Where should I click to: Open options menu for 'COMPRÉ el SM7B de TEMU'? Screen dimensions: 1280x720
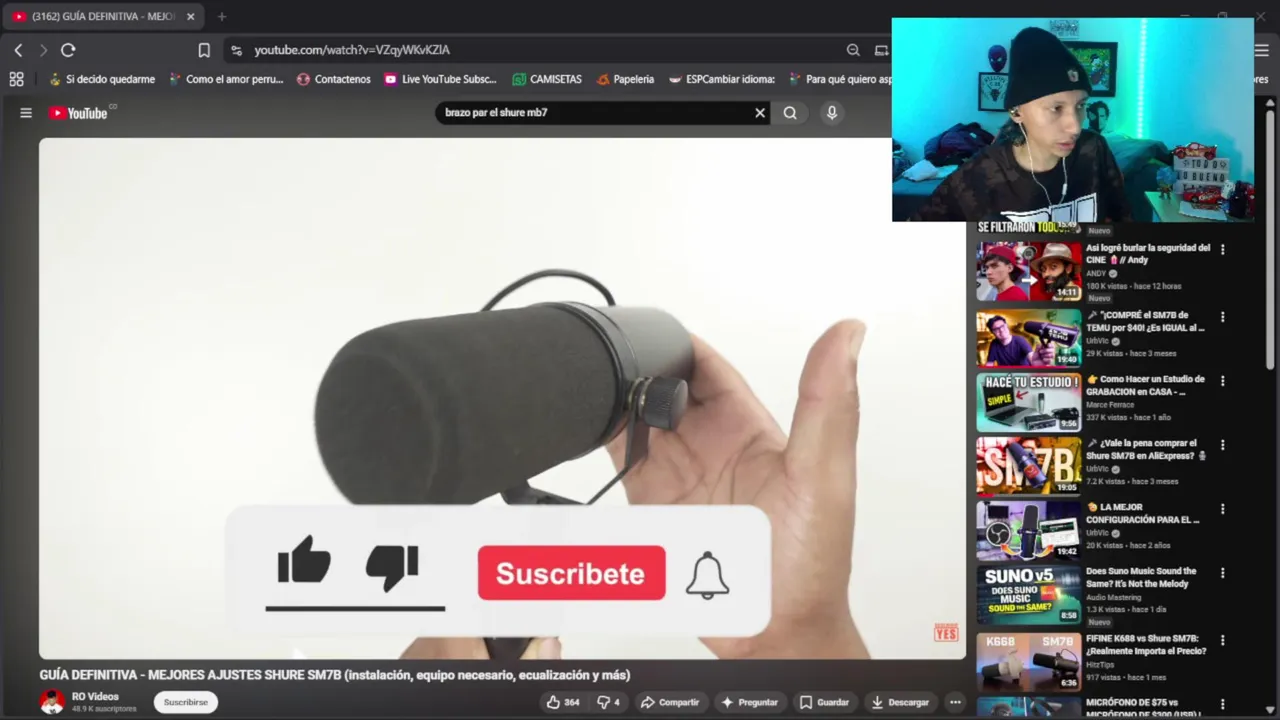pyautogui.click(x=1222, y=317)
